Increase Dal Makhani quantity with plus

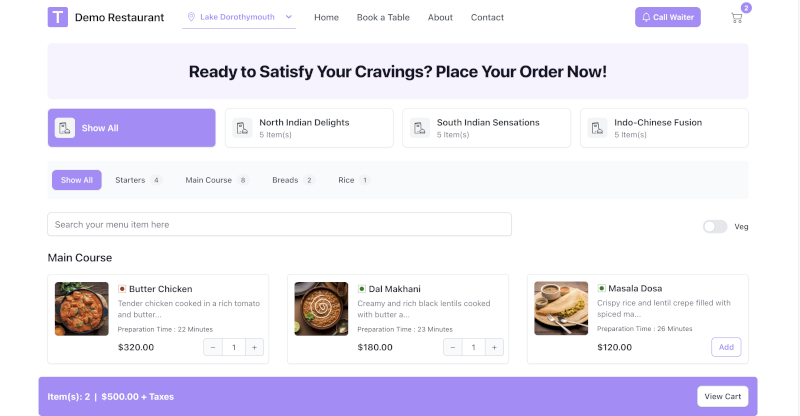tap(494, 347)
